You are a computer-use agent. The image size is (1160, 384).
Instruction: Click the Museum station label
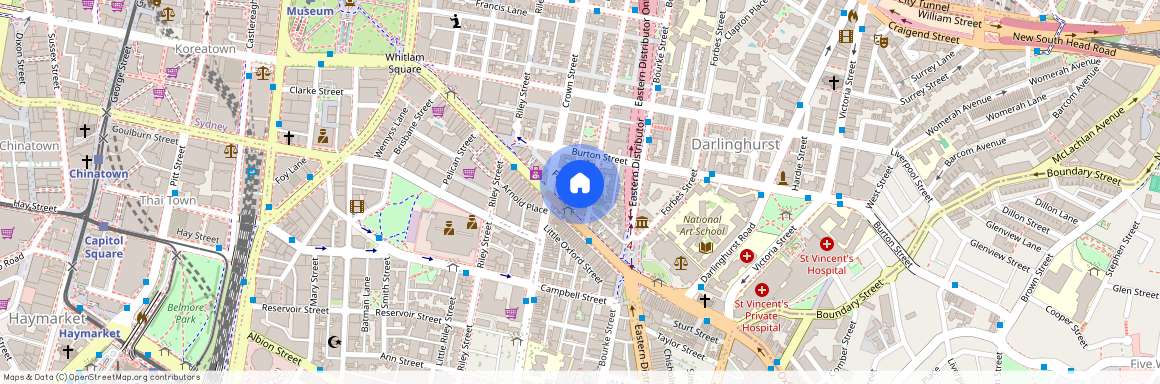(310, 11)
